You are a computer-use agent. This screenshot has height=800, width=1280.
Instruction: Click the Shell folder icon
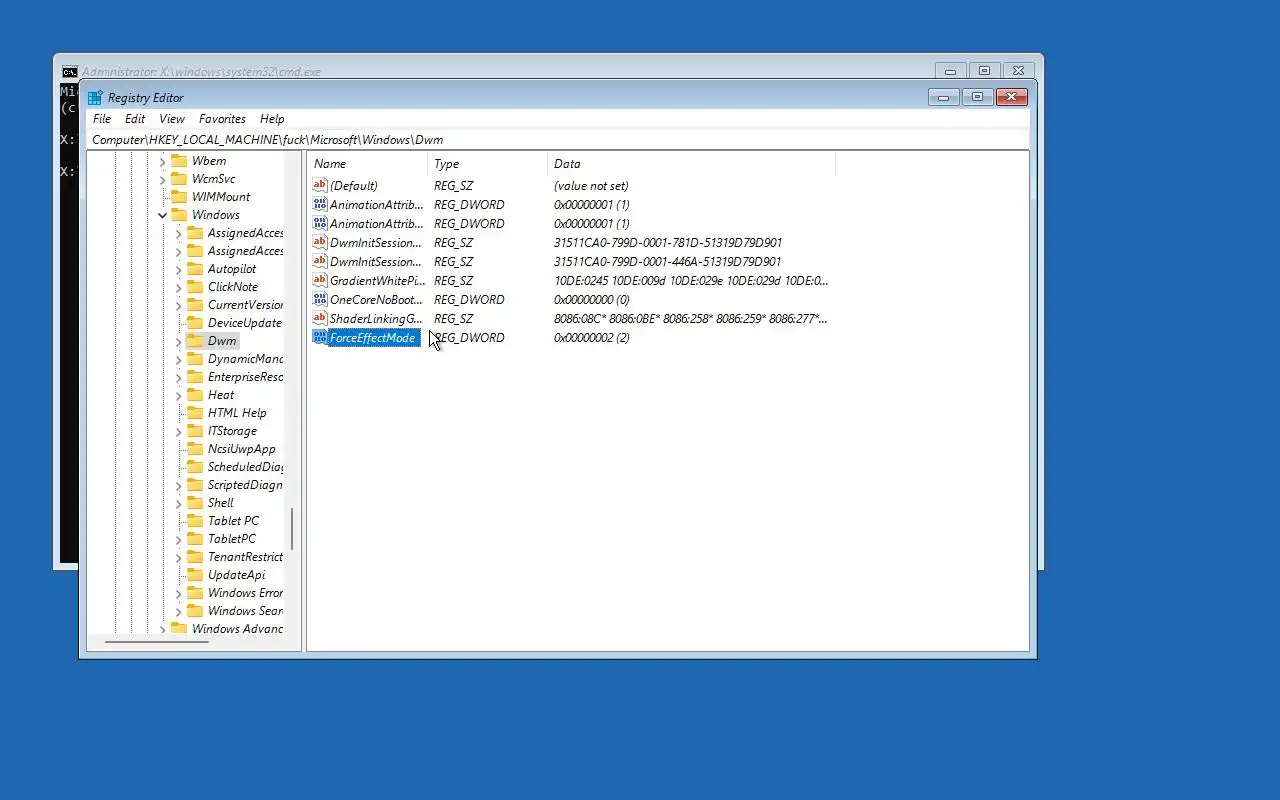[195, 503]
